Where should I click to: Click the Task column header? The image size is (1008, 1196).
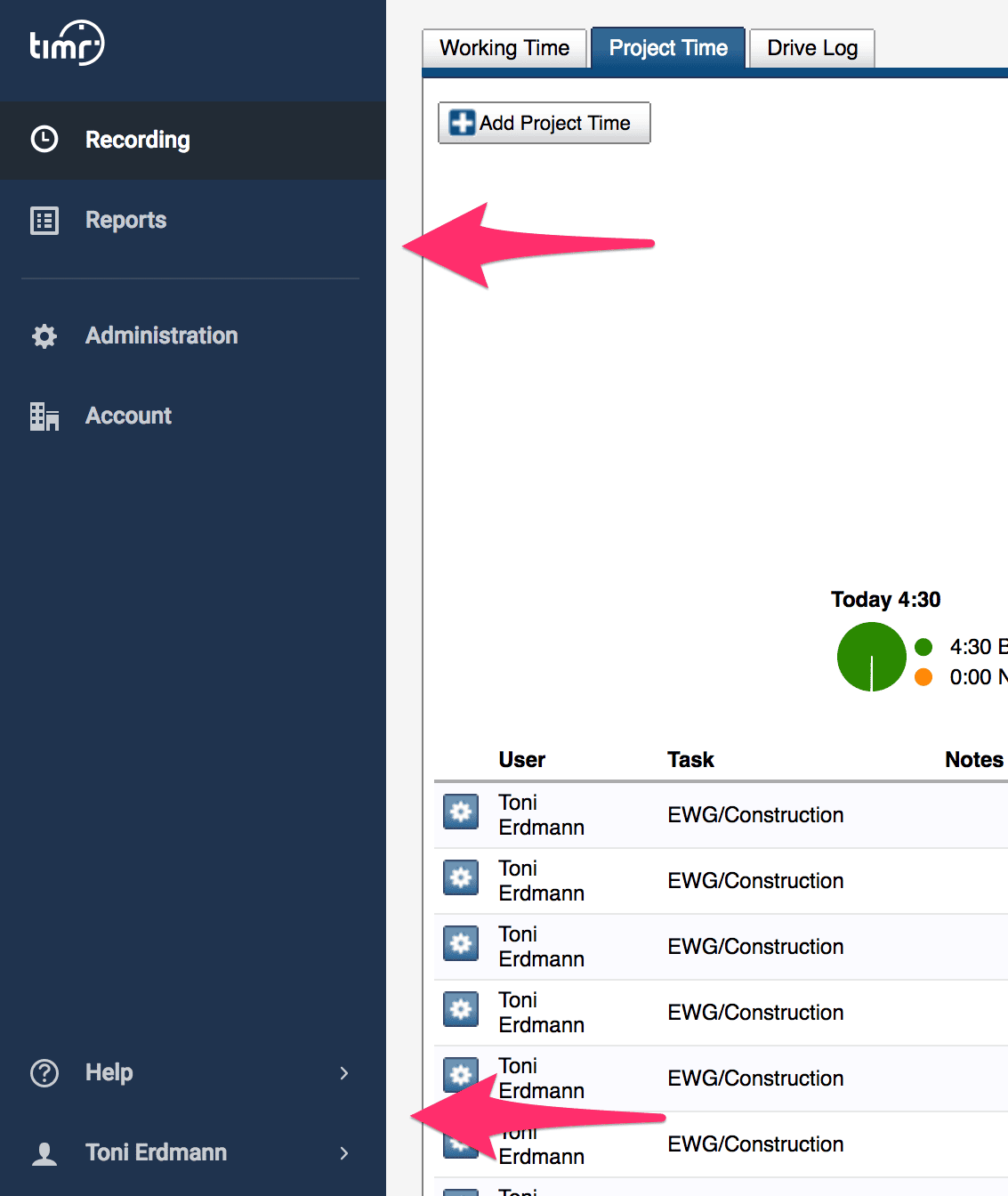point(690,760)
